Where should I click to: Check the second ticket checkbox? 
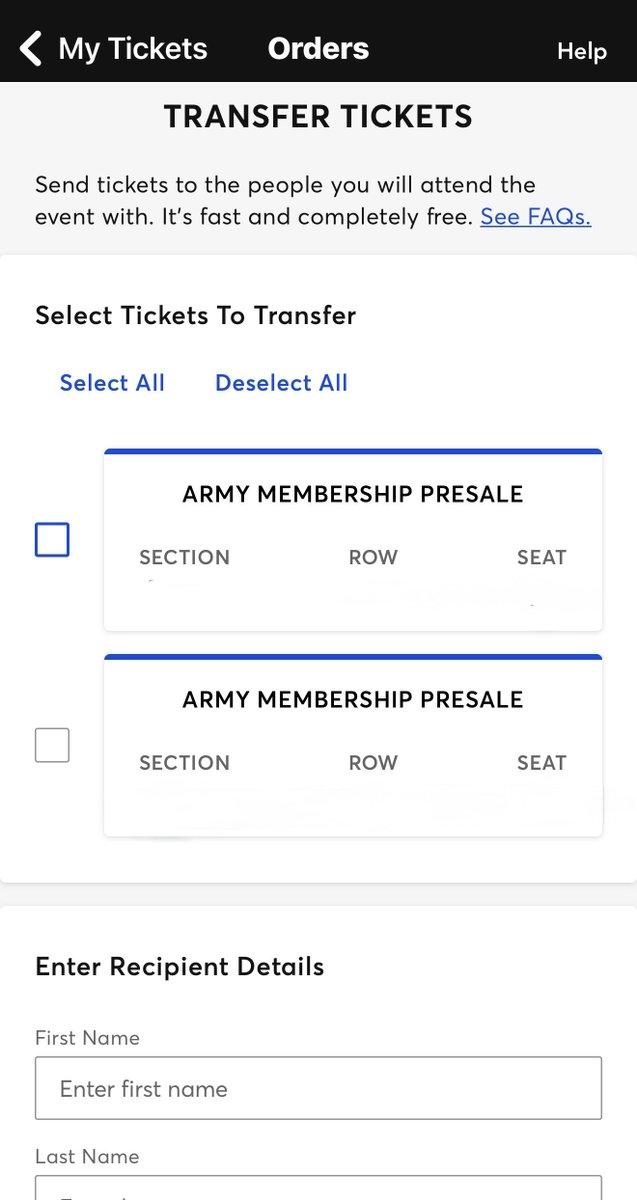[x=52, y=745]
